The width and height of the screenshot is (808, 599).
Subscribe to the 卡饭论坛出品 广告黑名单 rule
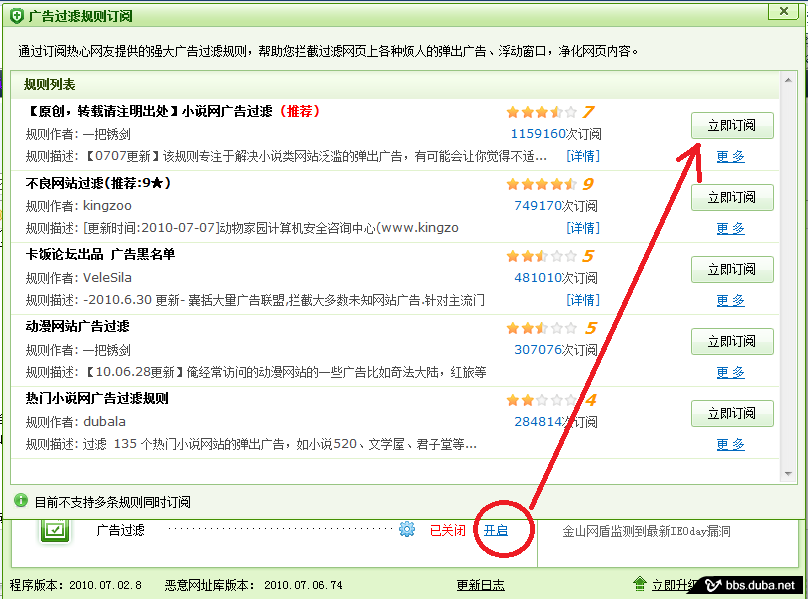tap(732, 269)
